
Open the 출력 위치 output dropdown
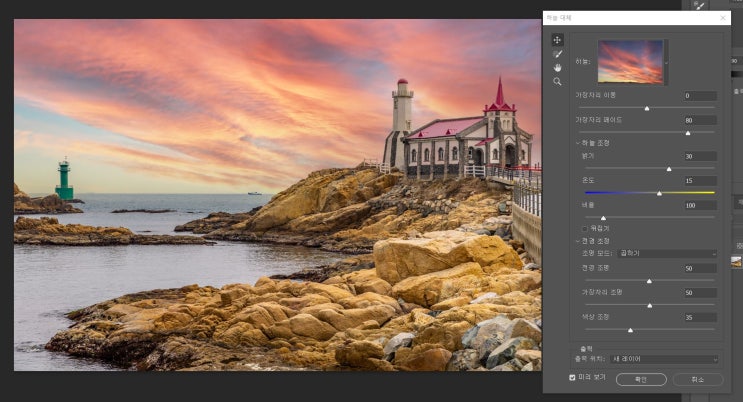click(x=667, y=359)
